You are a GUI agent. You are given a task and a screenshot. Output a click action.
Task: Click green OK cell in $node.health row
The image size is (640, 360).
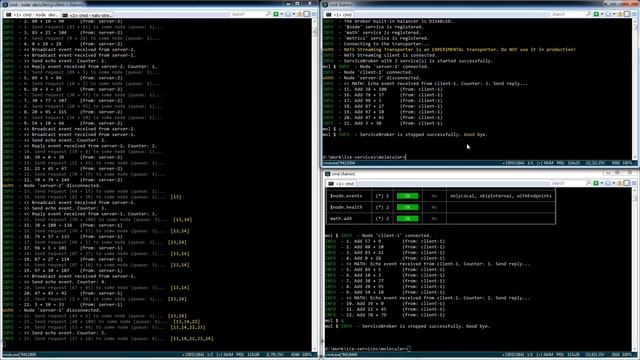(x=407, y=207)
